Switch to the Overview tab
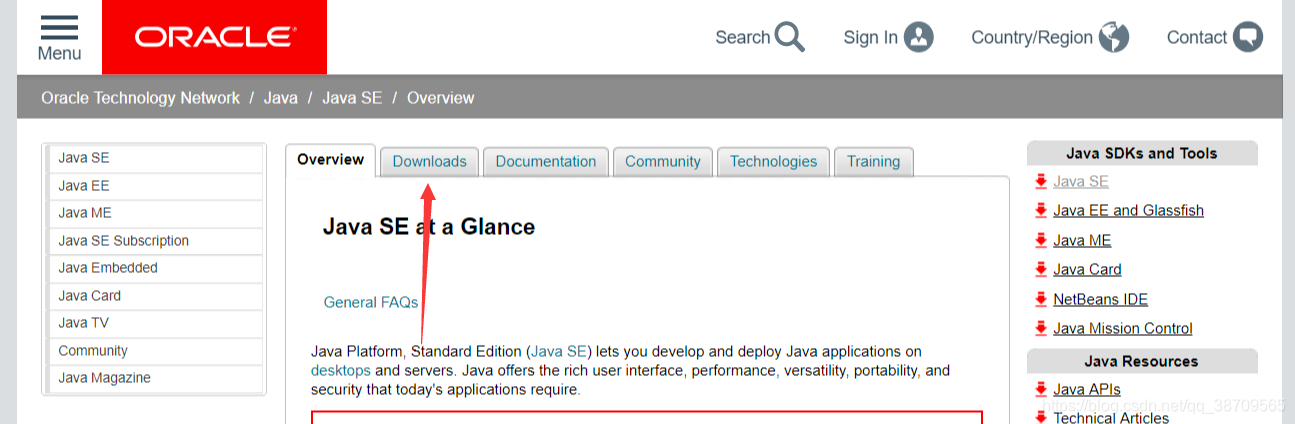 click(331, 160)
